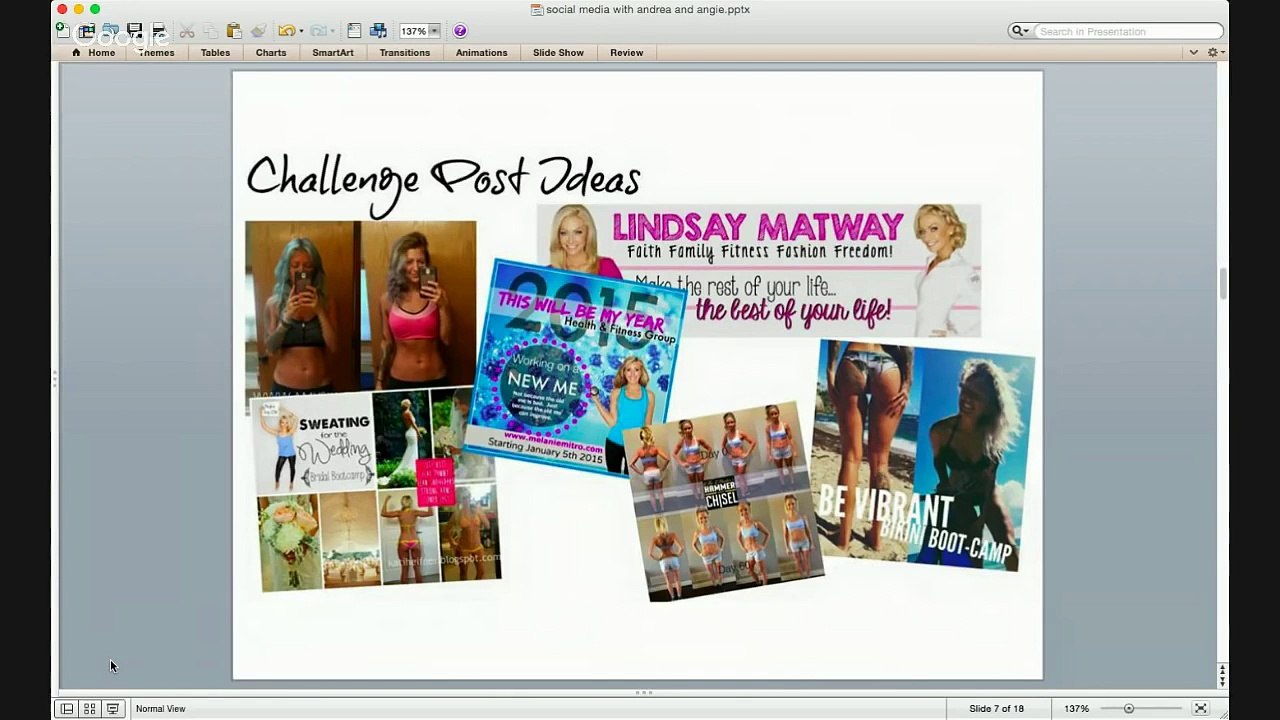Open the templates gallery icon

tap(86, 31)
